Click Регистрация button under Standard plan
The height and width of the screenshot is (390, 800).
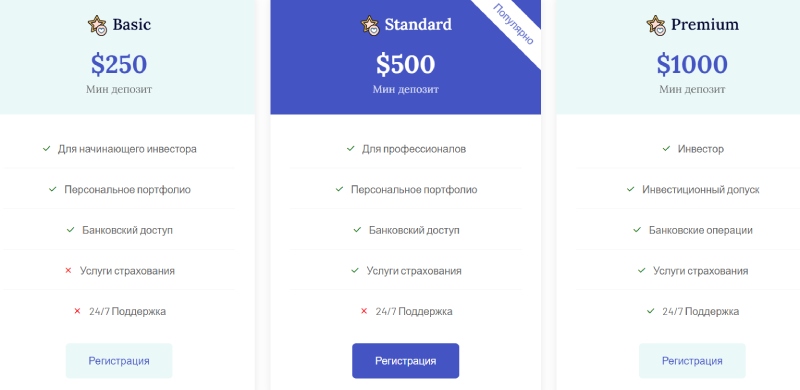[406, 361]
